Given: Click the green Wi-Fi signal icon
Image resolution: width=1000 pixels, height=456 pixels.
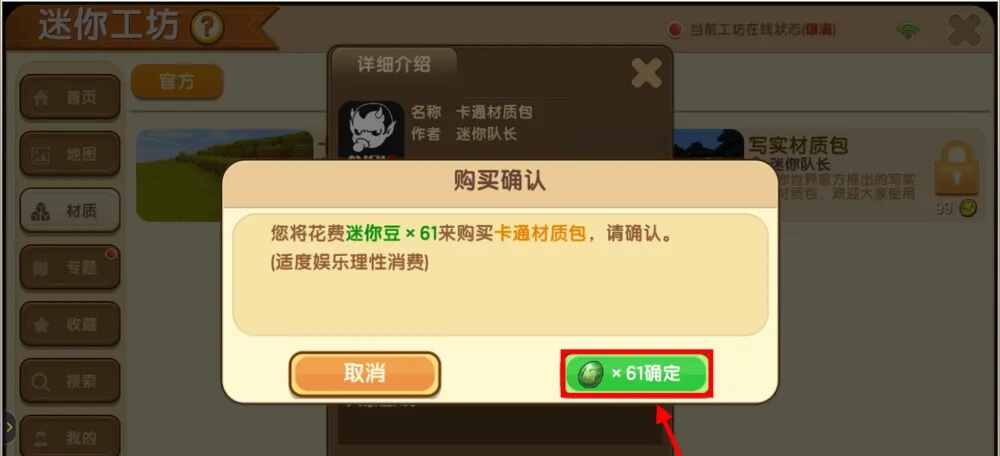Looking at the screenshot, I should [908, 31].
